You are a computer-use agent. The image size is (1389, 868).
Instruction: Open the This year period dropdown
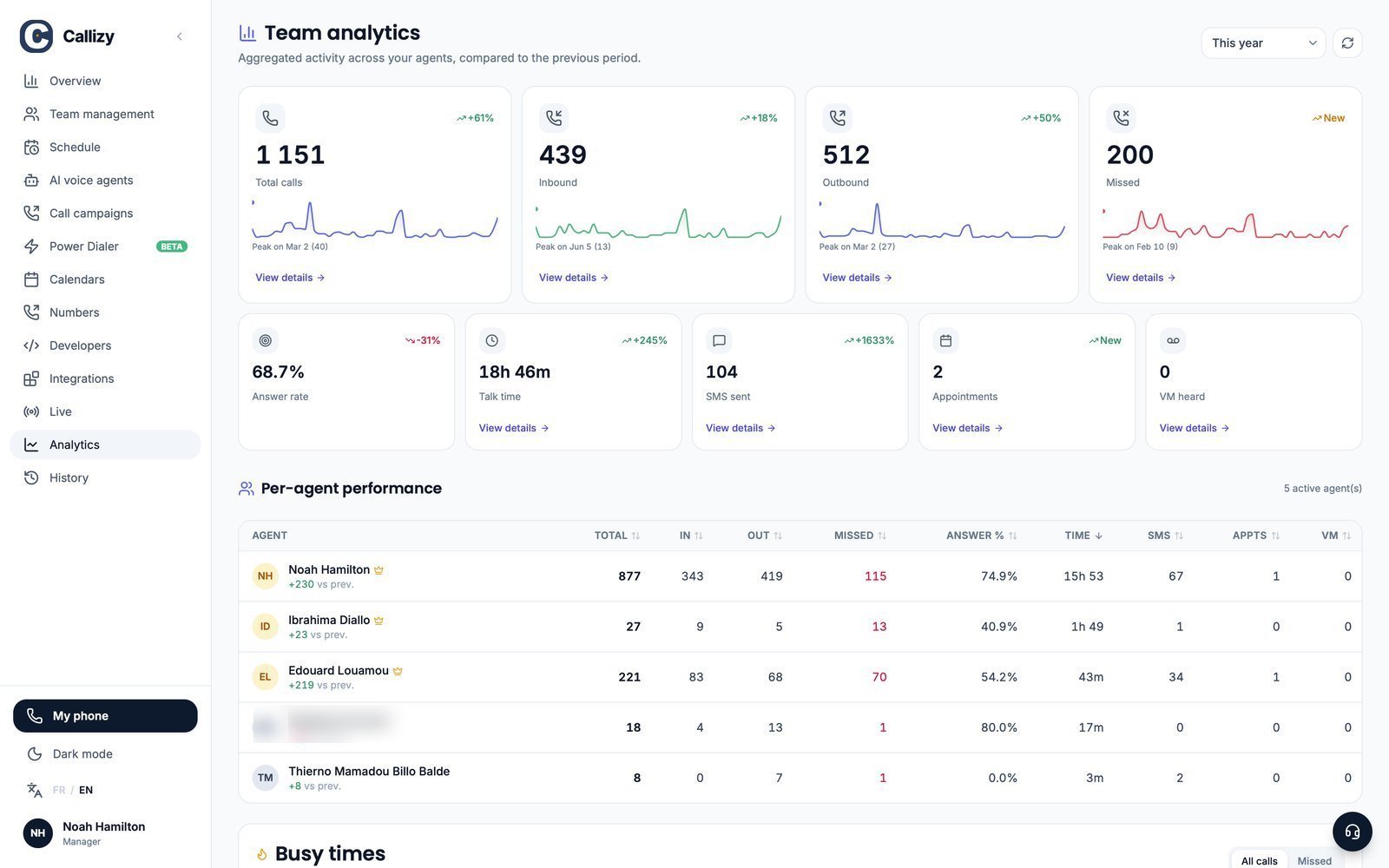[x=1263, y=43]
